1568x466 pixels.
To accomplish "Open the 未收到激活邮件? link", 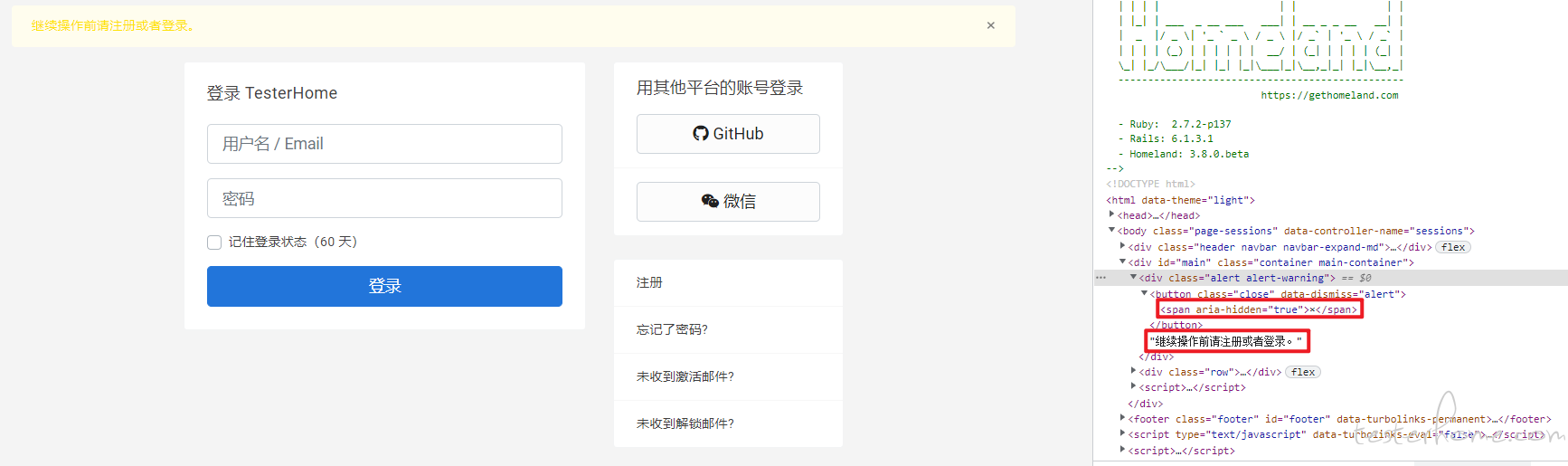I will pos(685,376).
